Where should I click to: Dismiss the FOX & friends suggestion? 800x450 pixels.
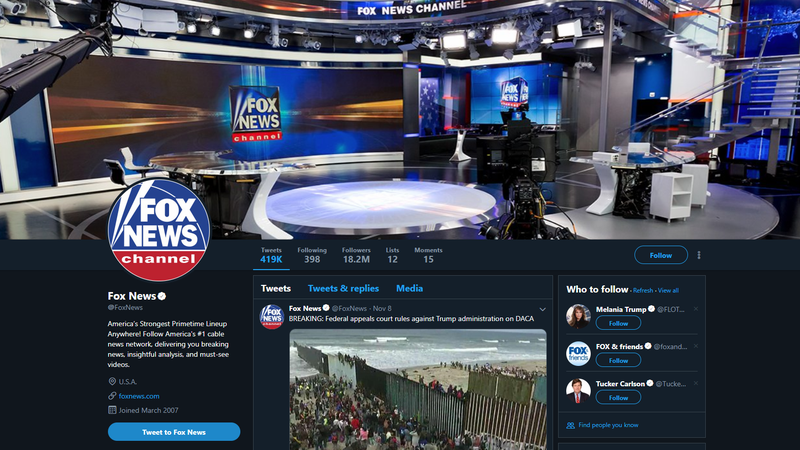695,346
